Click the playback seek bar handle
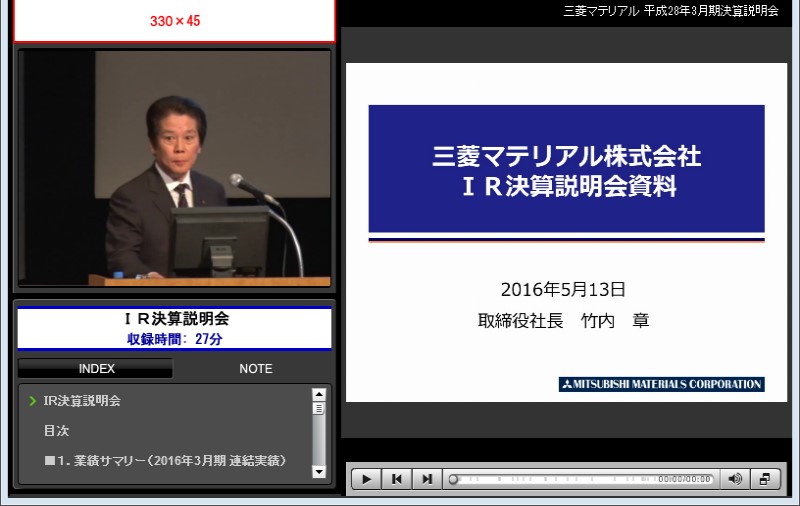Viewport: 800px width, 506px height. coord(453,479)
